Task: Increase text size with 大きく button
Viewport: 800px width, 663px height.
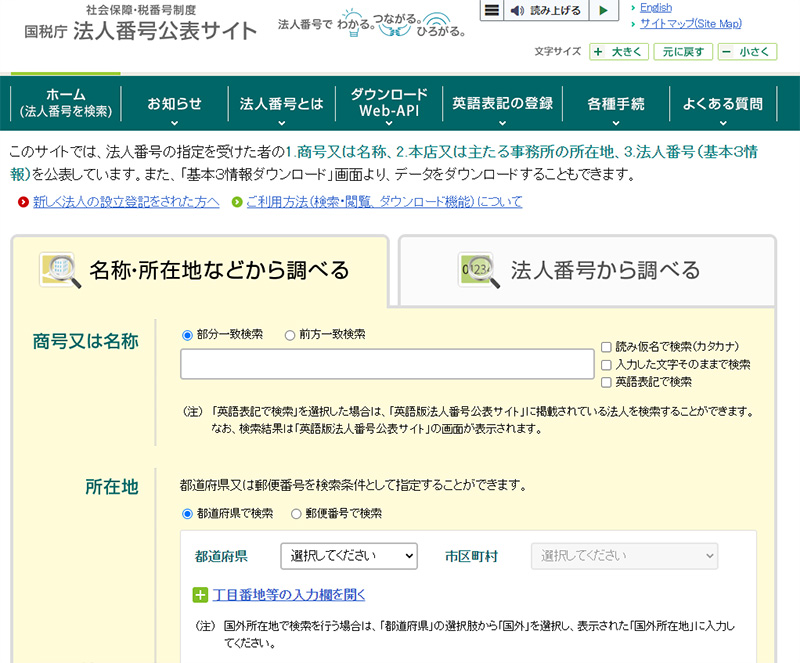Action: pos(619,51)
